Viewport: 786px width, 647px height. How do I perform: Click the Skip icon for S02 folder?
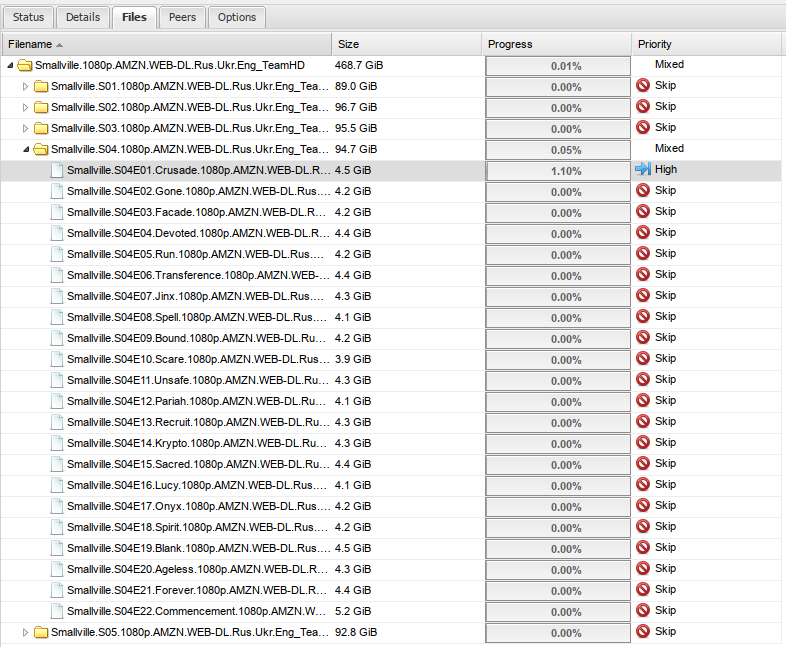tap(643, 106)
